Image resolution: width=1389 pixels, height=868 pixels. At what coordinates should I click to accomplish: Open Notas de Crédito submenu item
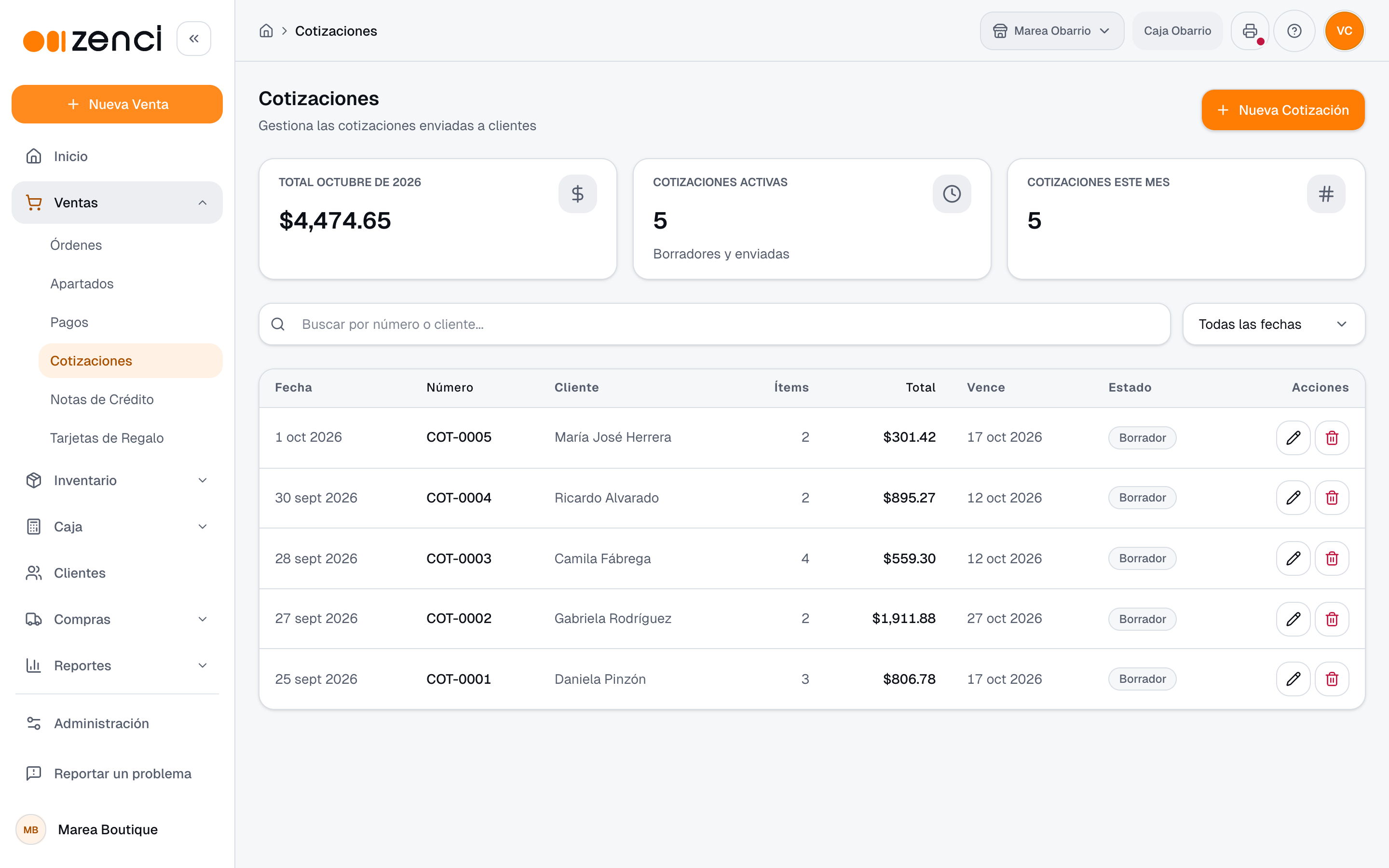pos(130,400)
